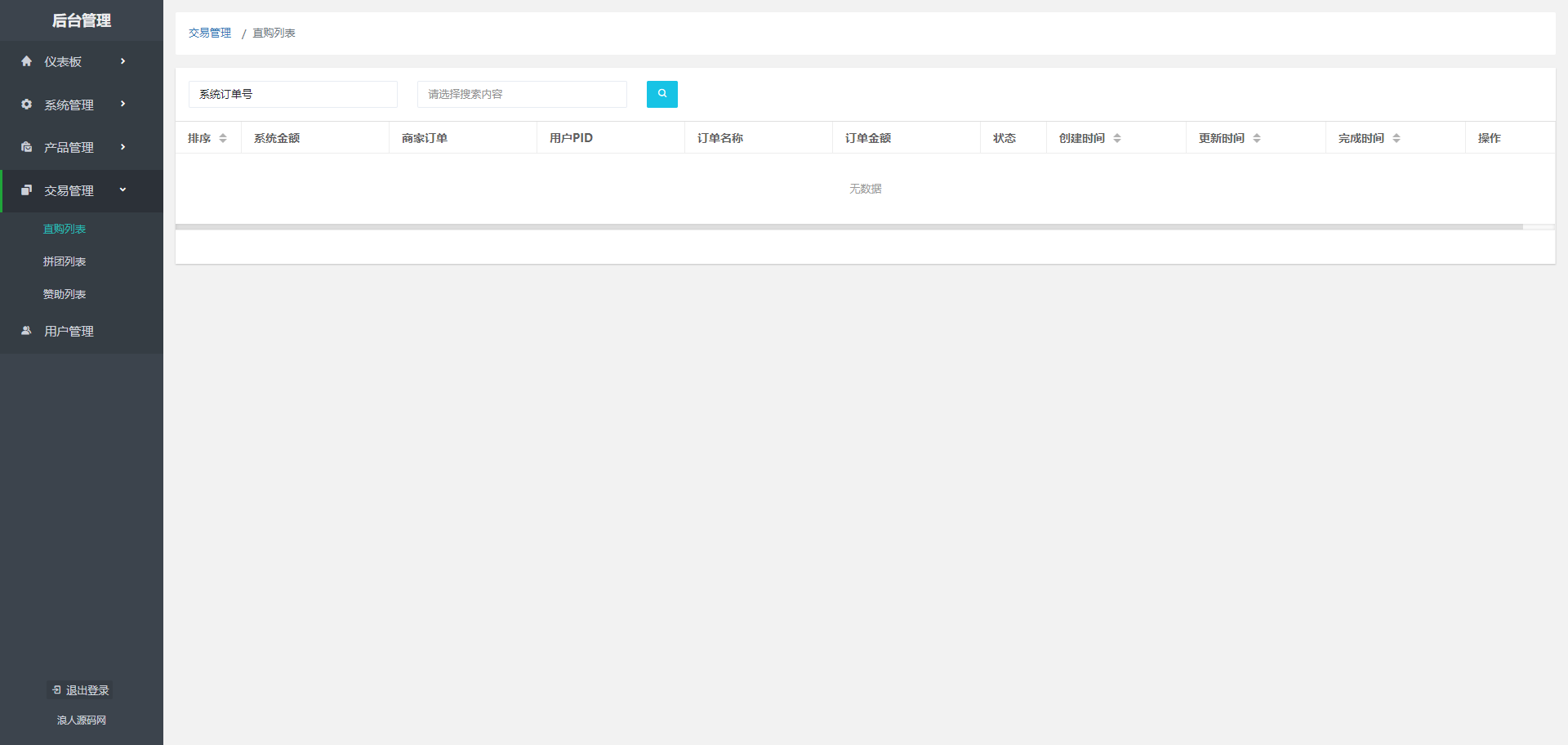
Task: Click the dashboard home icon
Action: (x=27, y=61)
